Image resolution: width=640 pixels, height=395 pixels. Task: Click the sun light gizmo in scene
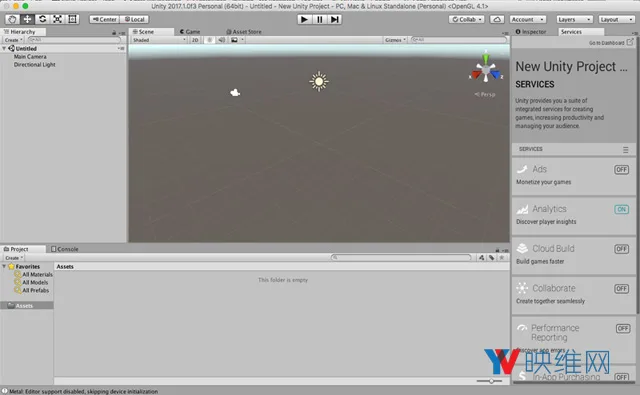[319, 81]
